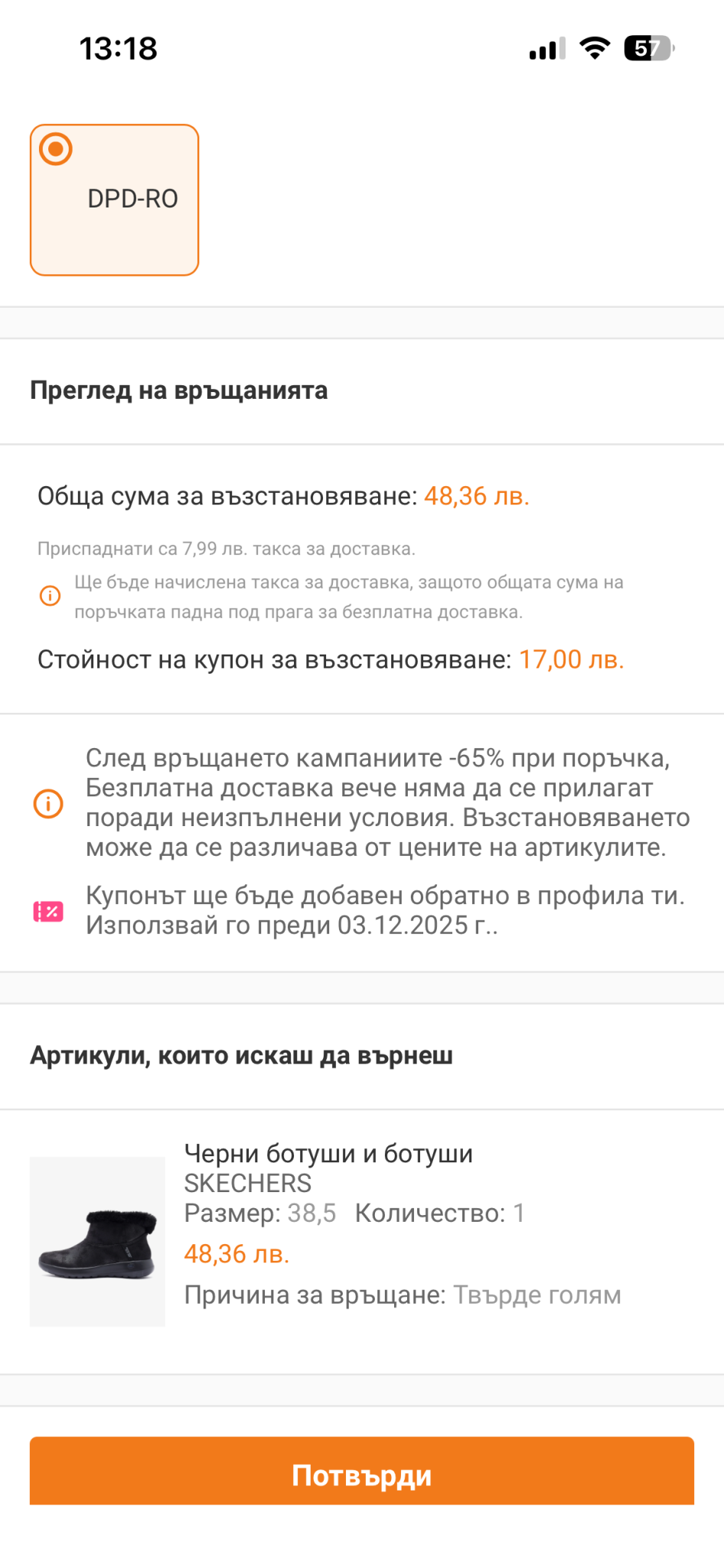Screen dimensions: 724x1568
Task: Tap the Wi-Fi status icon
Action: 594,48
